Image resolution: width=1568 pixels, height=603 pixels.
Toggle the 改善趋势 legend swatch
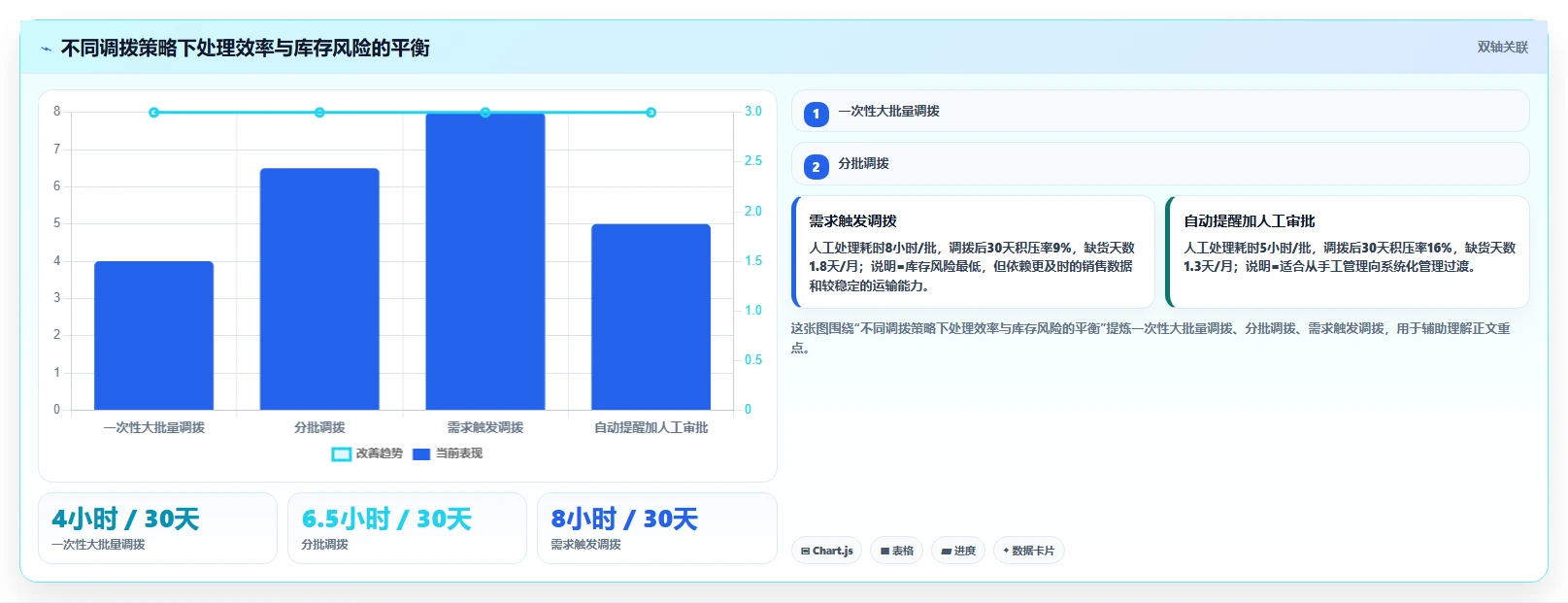click(x=342, y=453)
